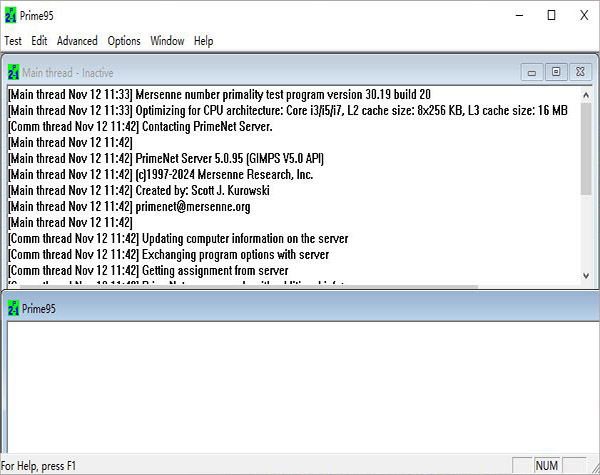This screenshot has width=600, height=475.
Task: Click the NUM indicator in status bar
Action: (x=546, y=465)
